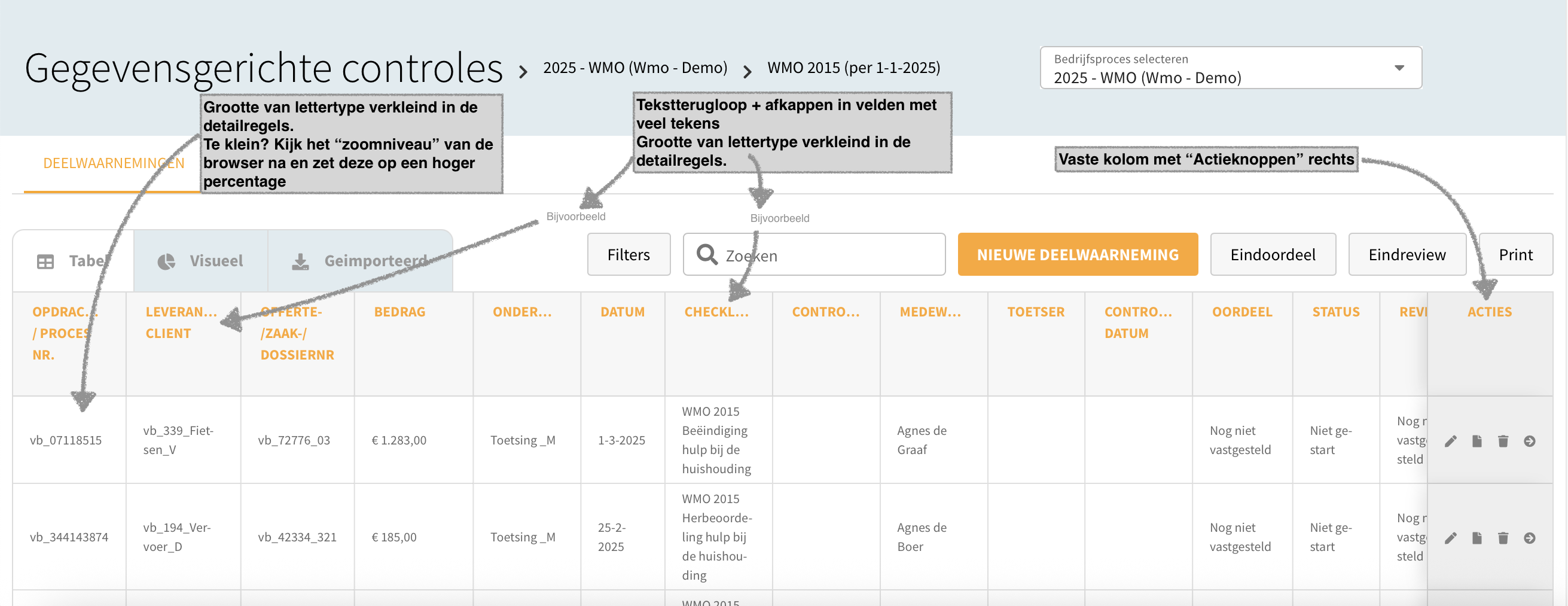Delete row vb_07118515 with the trash icon
Screen dimensions: 1568x606
1503,441
